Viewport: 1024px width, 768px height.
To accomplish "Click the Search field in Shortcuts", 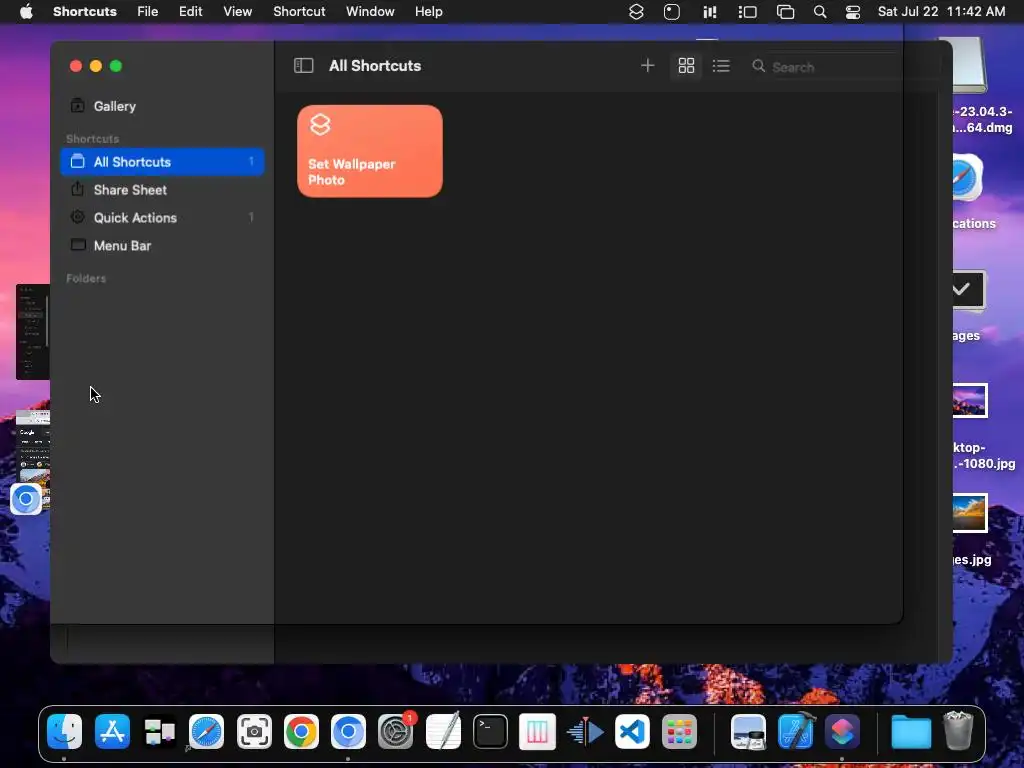I will pos(842,67).
